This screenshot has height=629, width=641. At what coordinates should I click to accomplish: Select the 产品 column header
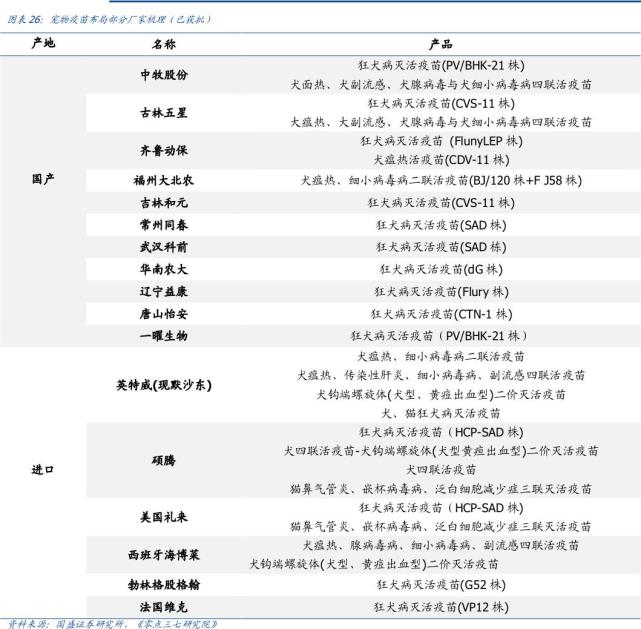point(441,44)
